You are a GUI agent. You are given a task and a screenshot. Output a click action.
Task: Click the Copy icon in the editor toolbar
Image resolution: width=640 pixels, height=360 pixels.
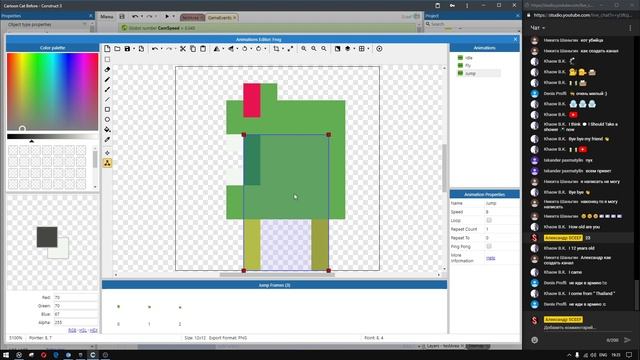click(193, 49)
